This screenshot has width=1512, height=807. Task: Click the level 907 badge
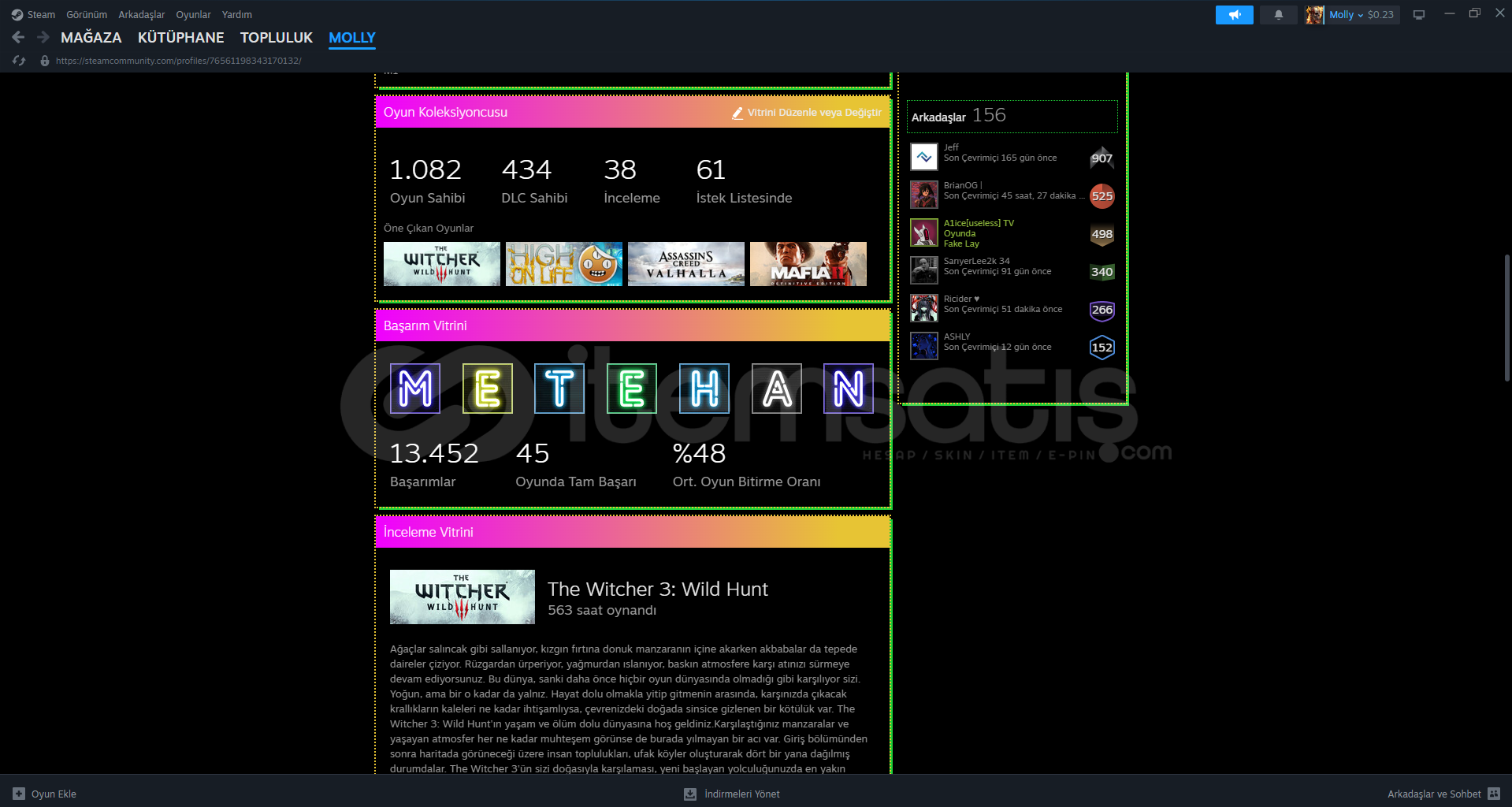click(x=1102, y=158)
